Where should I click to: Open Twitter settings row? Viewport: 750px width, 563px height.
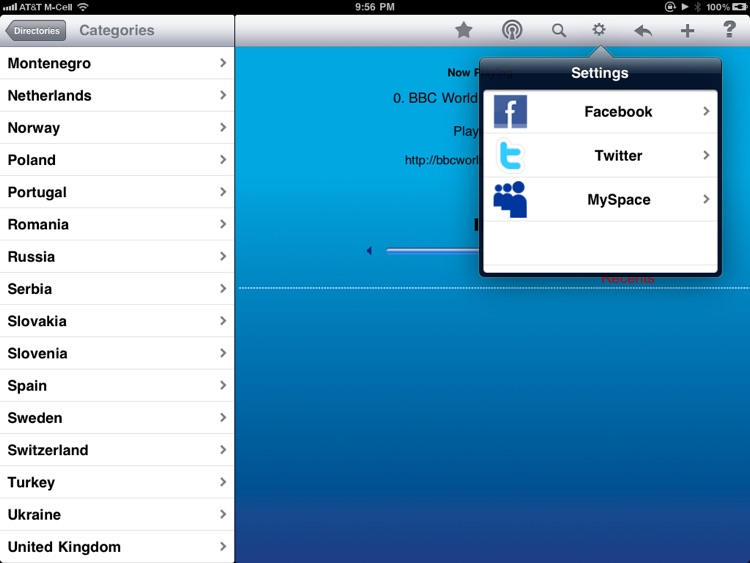point(600,155)
